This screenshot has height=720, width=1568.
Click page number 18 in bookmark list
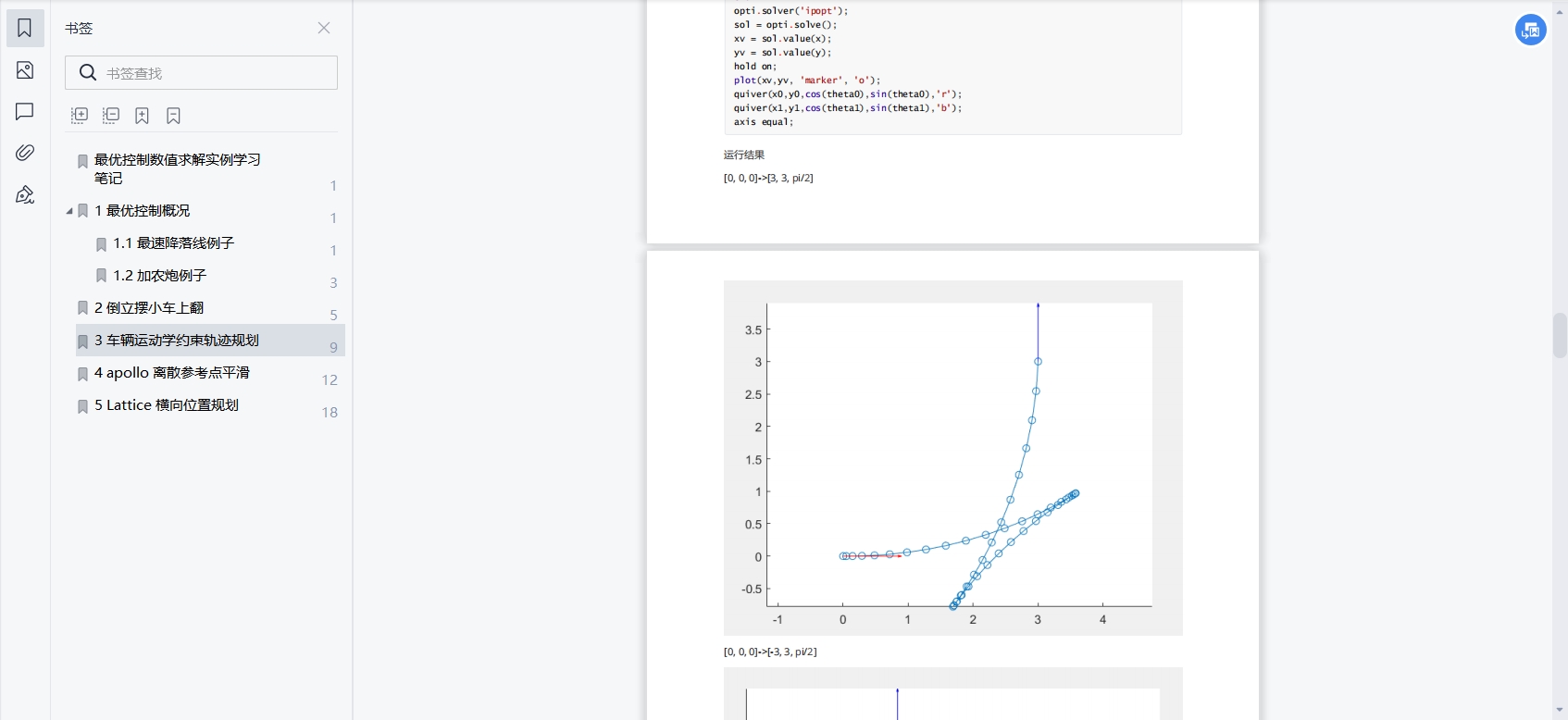tap(330, 413)
